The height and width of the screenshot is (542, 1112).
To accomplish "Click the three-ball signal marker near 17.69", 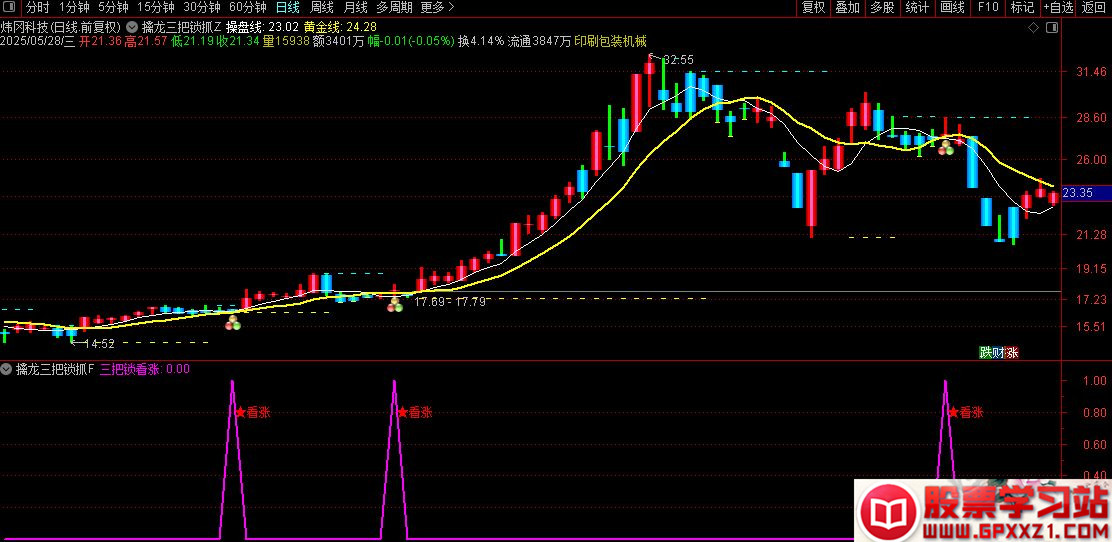I will pos(396,304).
